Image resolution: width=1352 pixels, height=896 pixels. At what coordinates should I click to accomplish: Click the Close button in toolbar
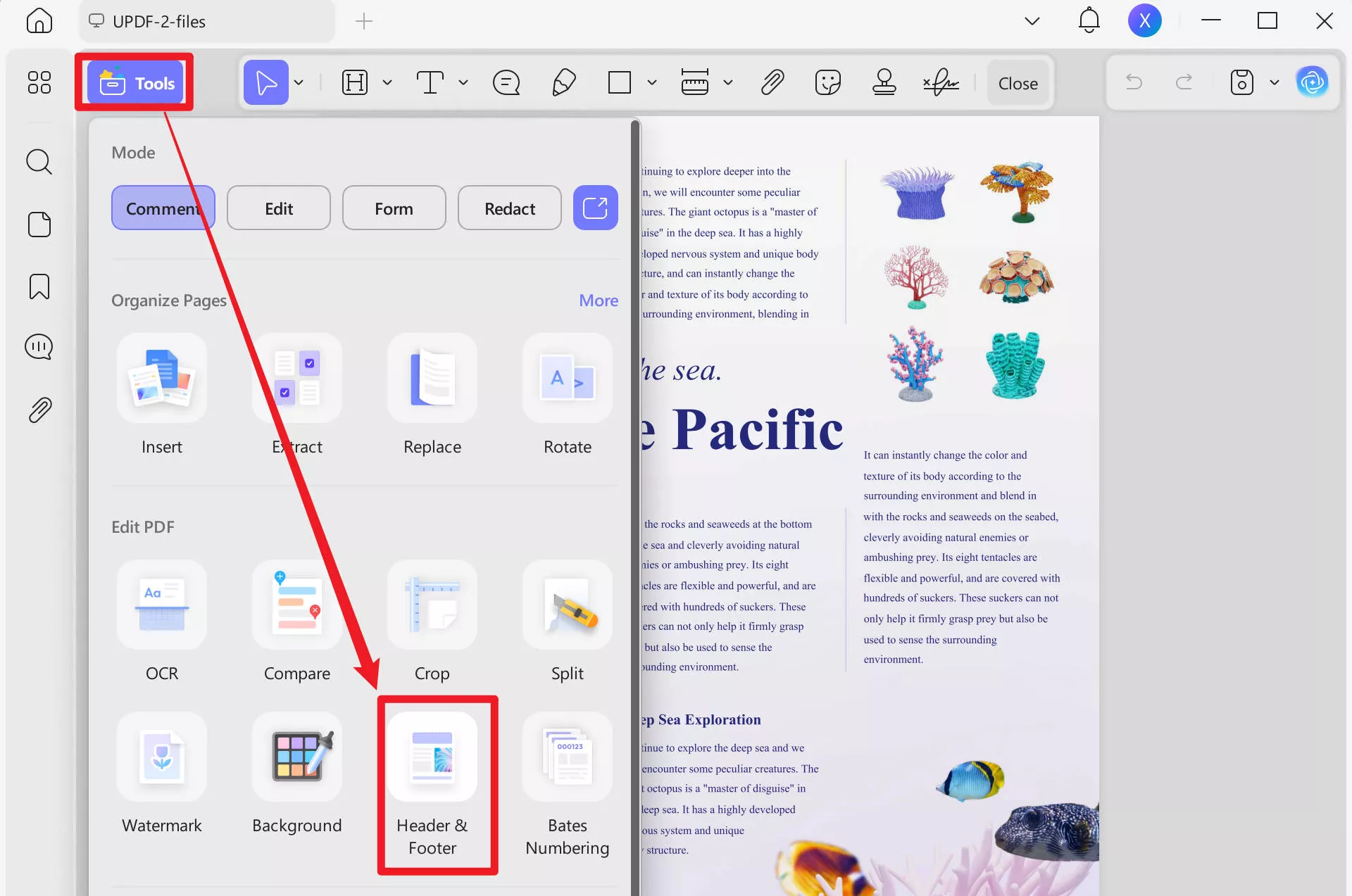point(1018,82)
